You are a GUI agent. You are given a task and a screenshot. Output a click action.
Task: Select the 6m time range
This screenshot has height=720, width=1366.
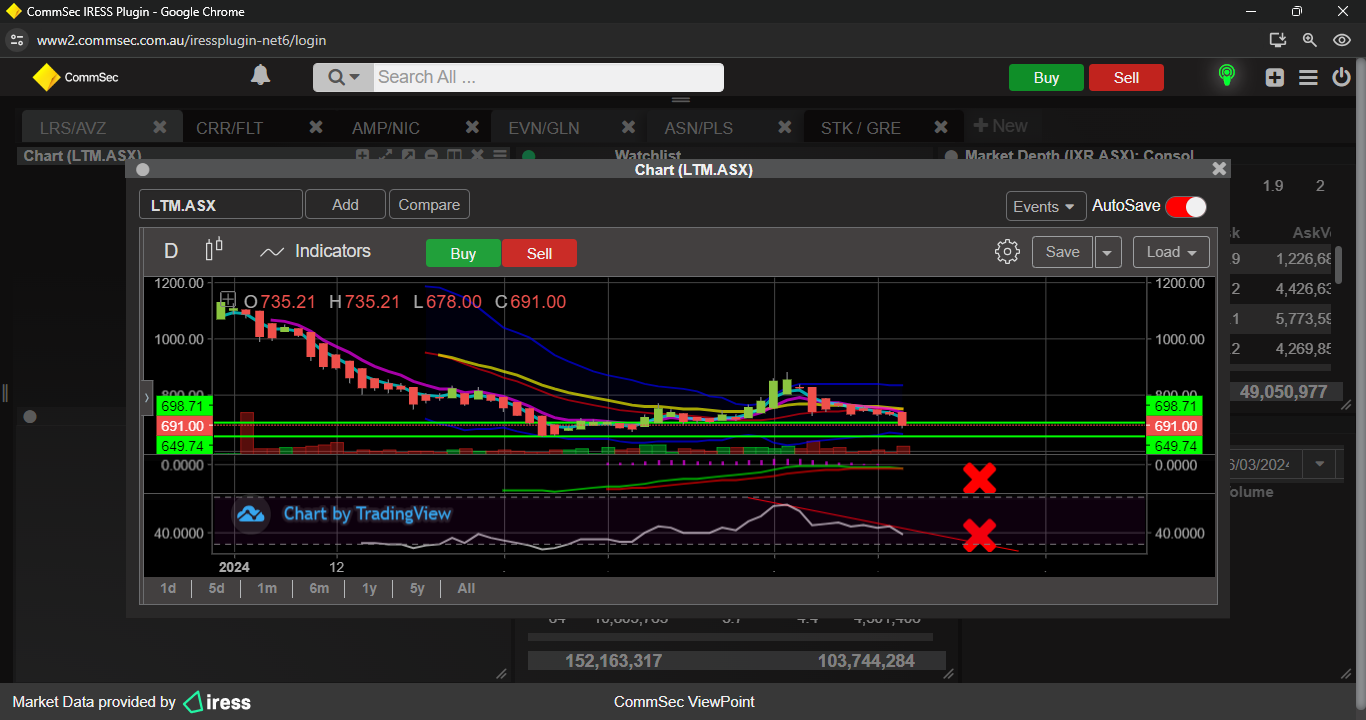(319, 588)
